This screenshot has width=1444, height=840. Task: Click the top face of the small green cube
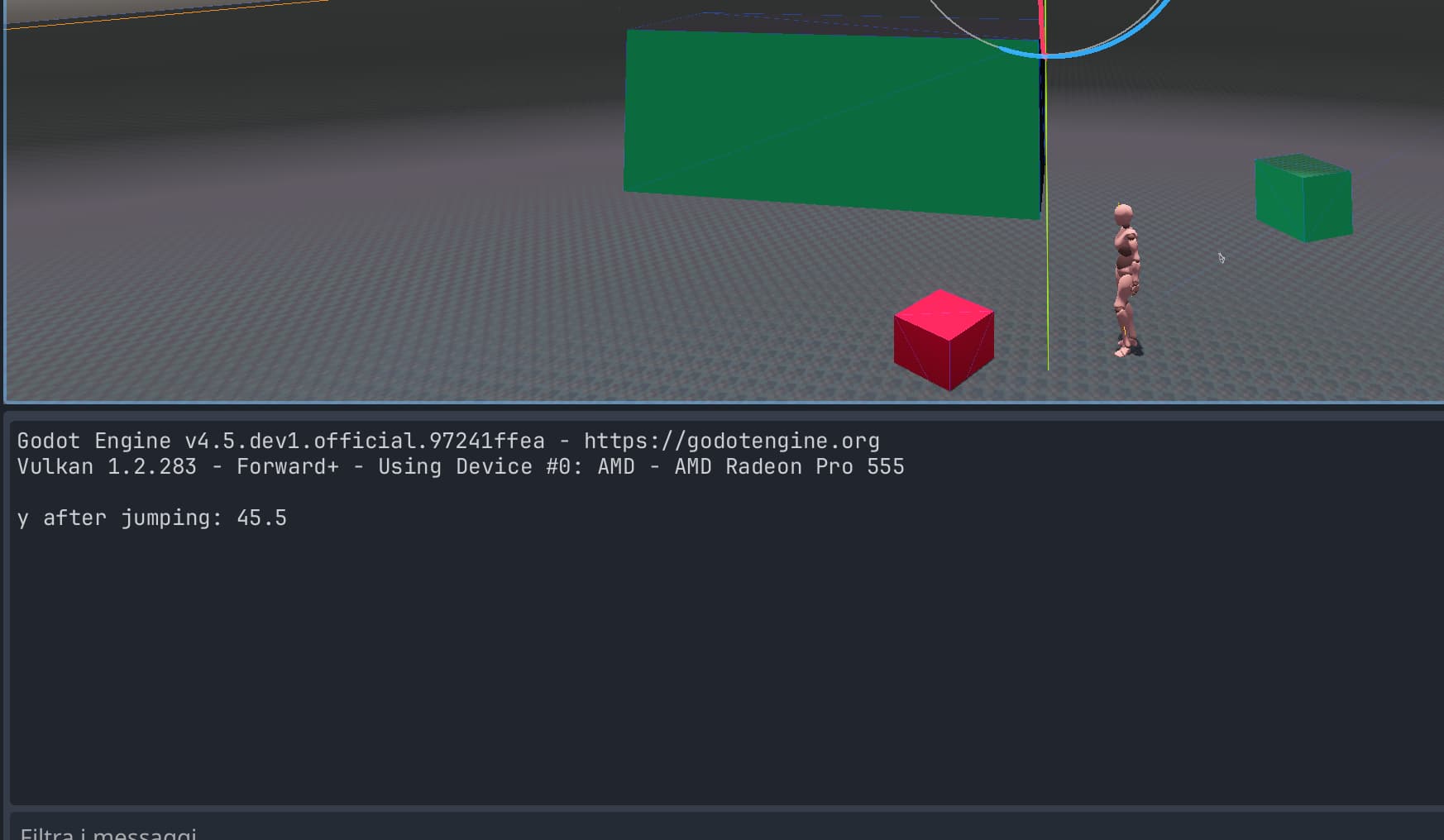coord(1303,165)
